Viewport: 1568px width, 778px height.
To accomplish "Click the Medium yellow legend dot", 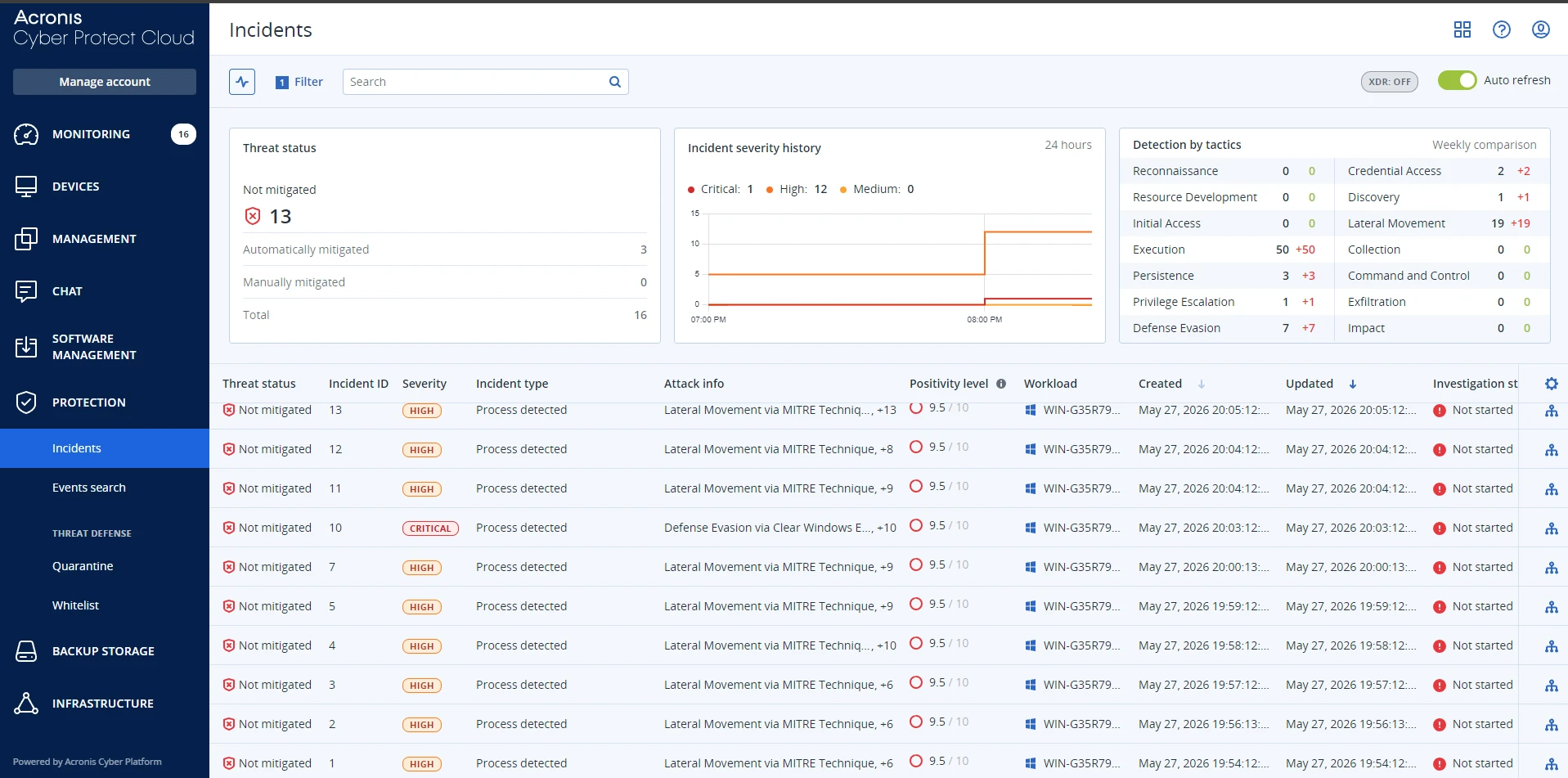I will [x=843, y=190].
